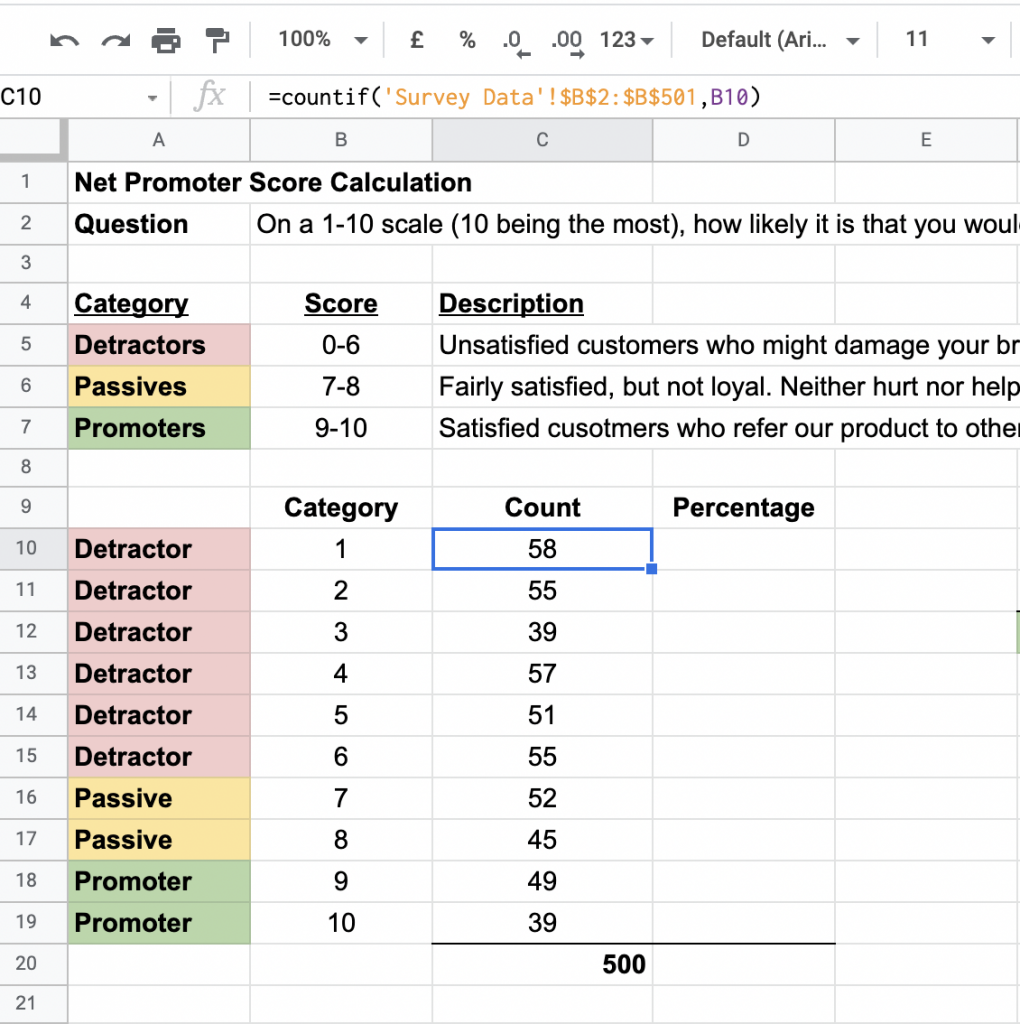Open the zoom level dropdown
The height and width of the screenshot is (1024, 1020).
[x=319, y=40]
